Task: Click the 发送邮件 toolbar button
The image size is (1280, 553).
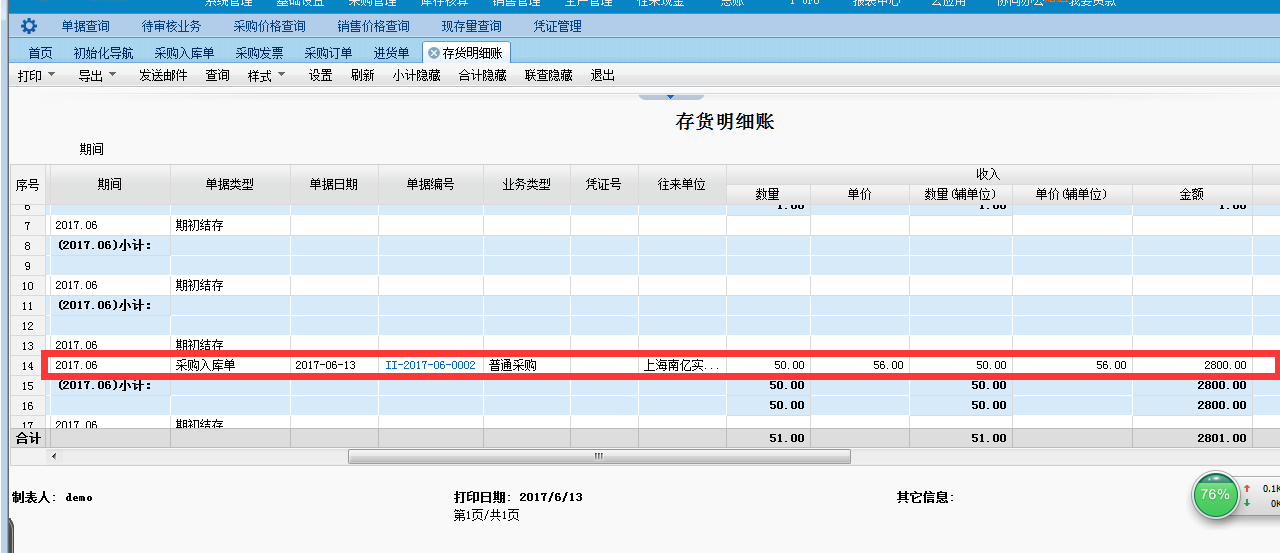Action: pos(163,76)
